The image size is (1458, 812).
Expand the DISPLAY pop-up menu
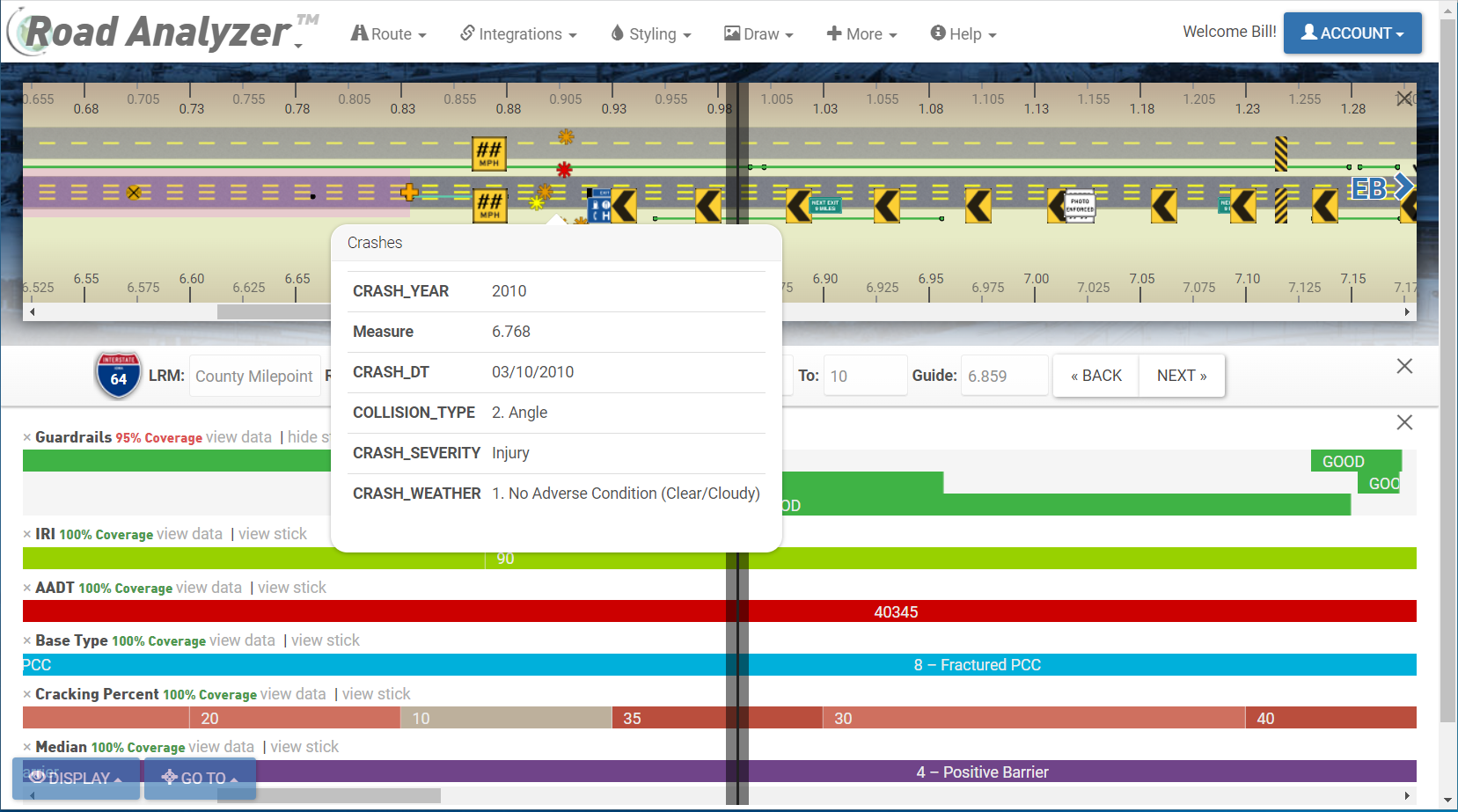(76, 778)
